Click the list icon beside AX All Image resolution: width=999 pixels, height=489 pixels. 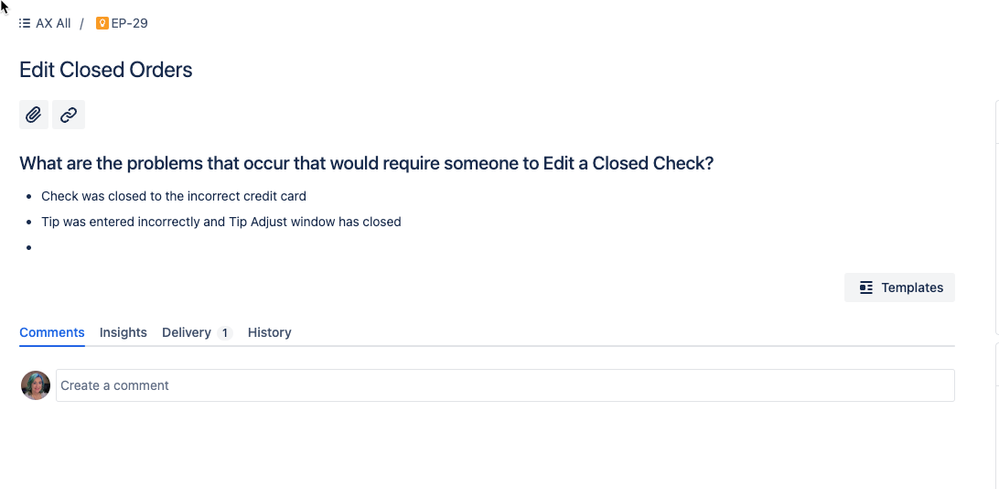(x=24, y=24)
